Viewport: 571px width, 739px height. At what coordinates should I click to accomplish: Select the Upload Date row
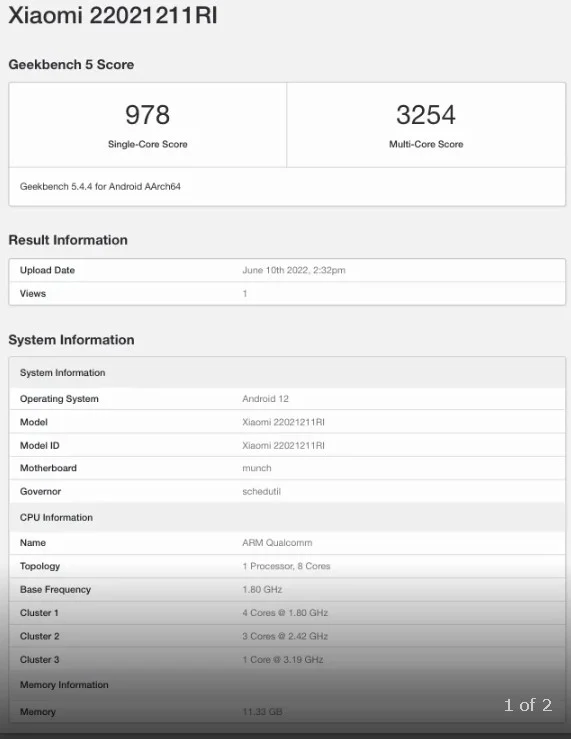287,271
